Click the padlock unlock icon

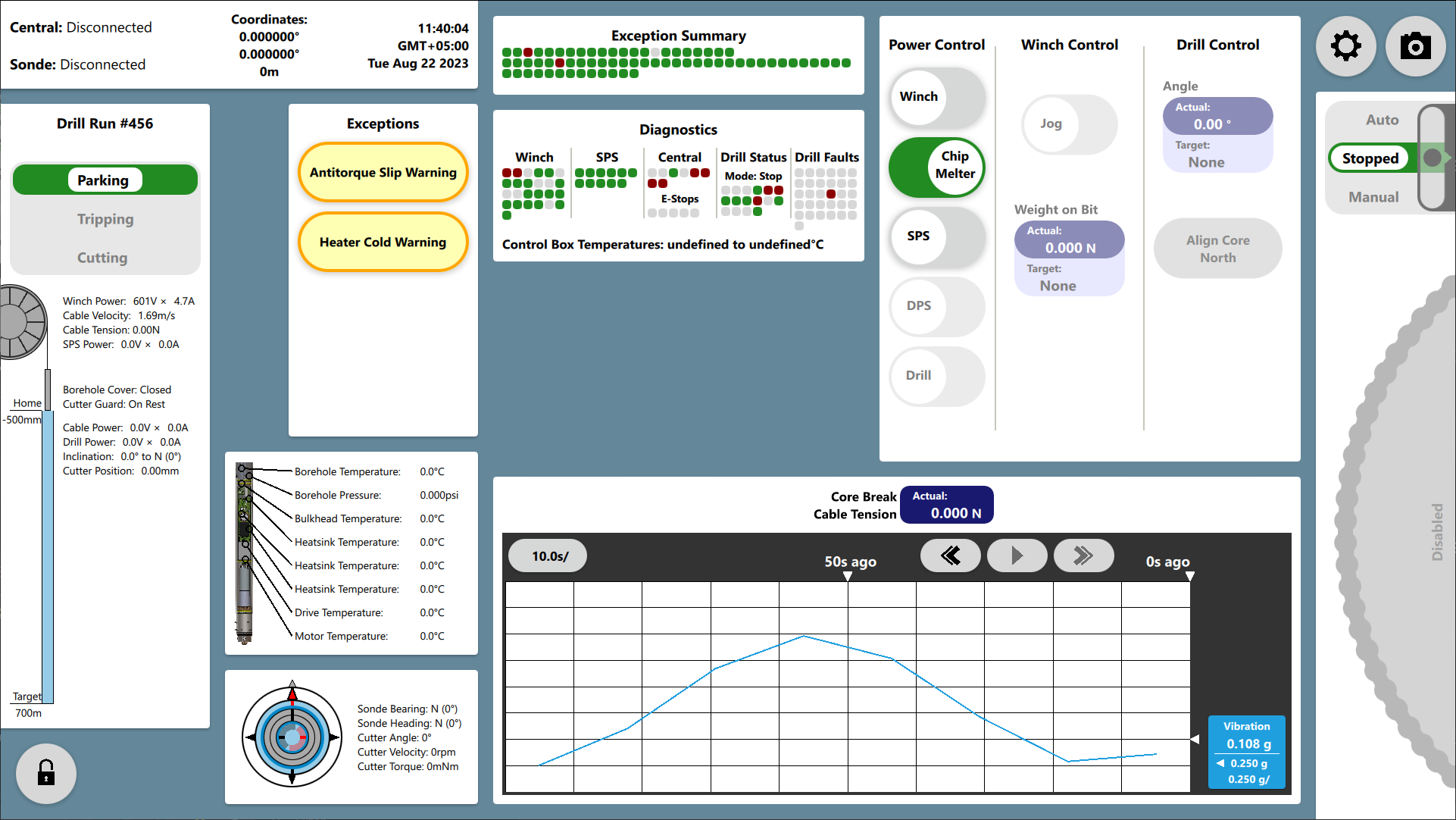[46, 773]
